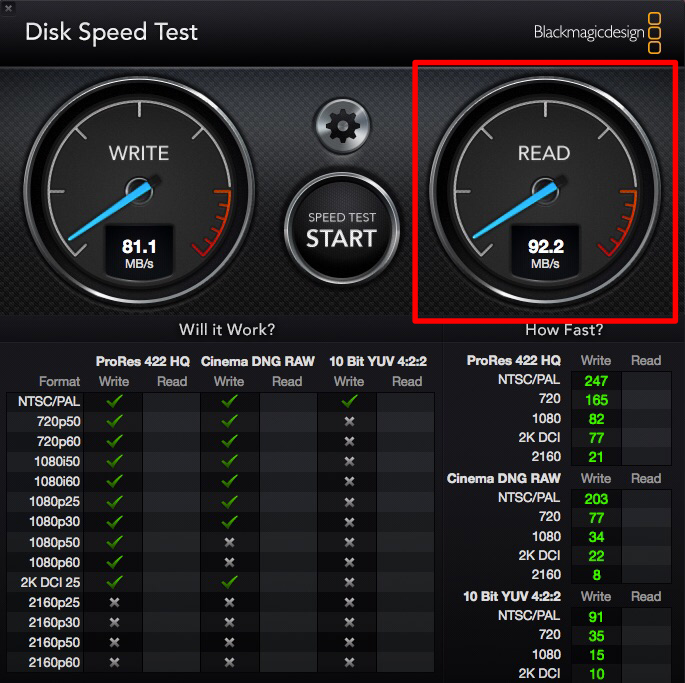The image size is (685, 683).
Task: Click the 720p50 format row label
Action: pyautogui.click(x=59, y=422)
